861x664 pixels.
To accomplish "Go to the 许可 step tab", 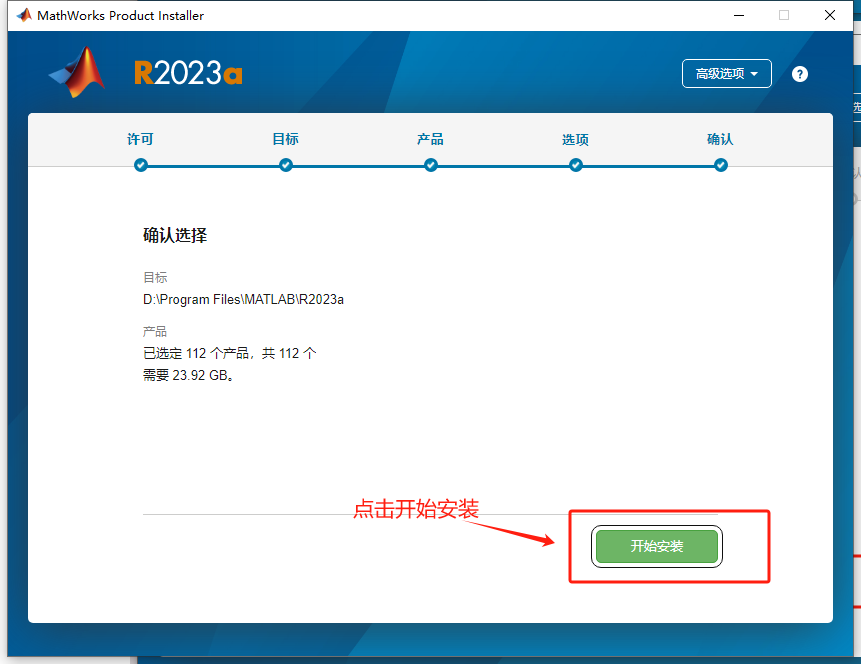I will click(x=141, y=139).
